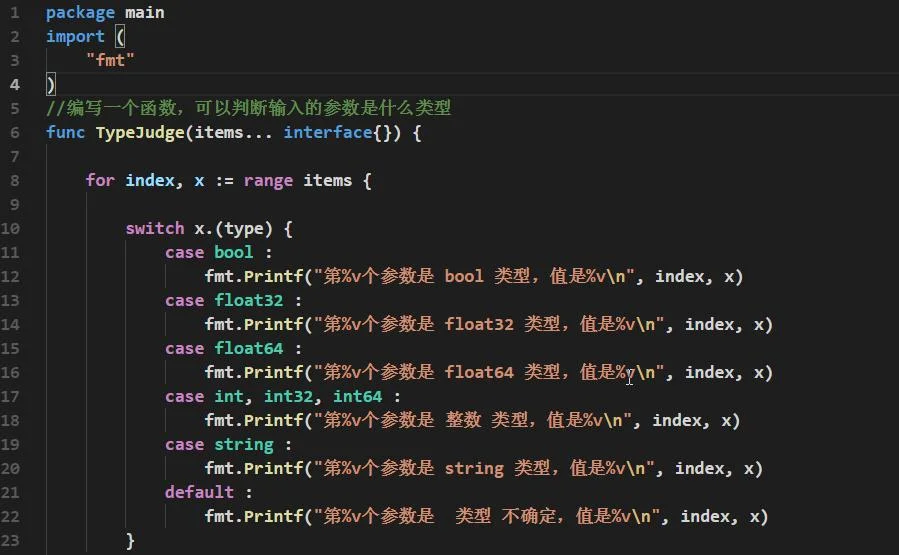
Task: Click '整数' in line 18 string
Action: (463, 420)
